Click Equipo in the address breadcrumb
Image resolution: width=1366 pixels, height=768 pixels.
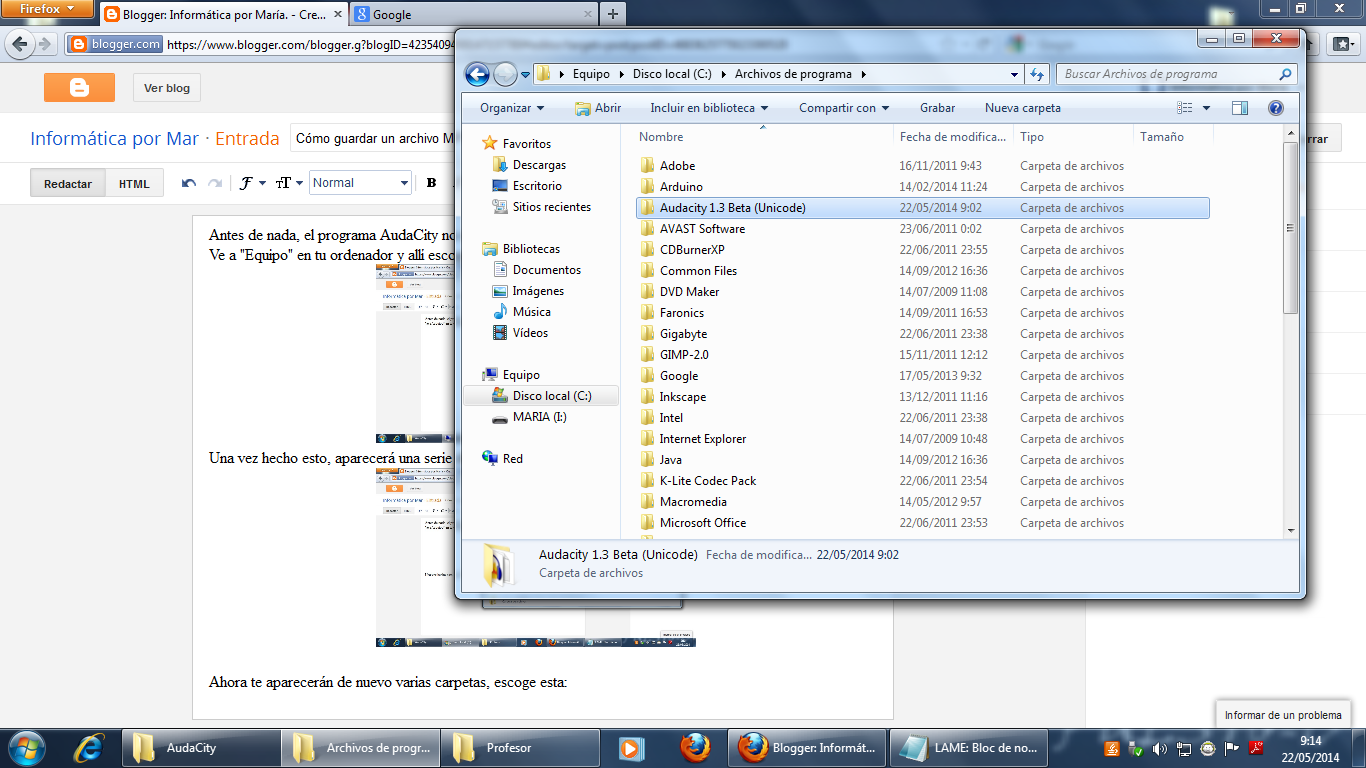(590, 74)
